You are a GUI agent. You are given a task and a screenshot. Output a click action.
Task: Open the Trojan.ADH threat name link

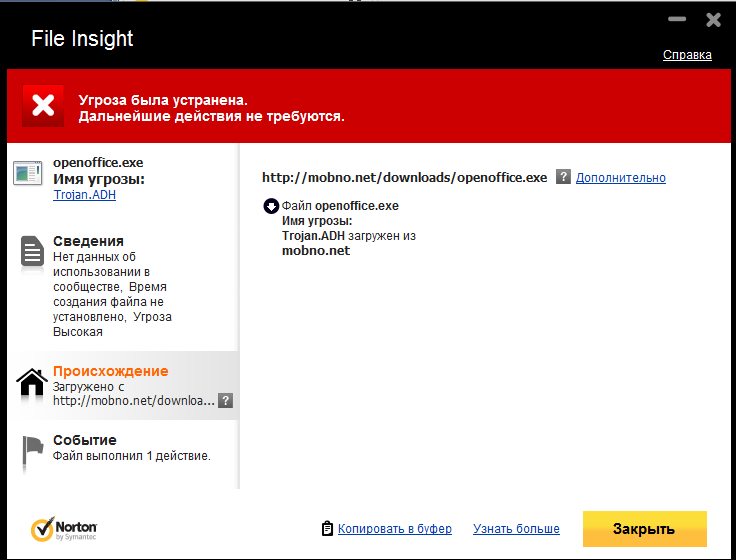(x=84, y=196)
